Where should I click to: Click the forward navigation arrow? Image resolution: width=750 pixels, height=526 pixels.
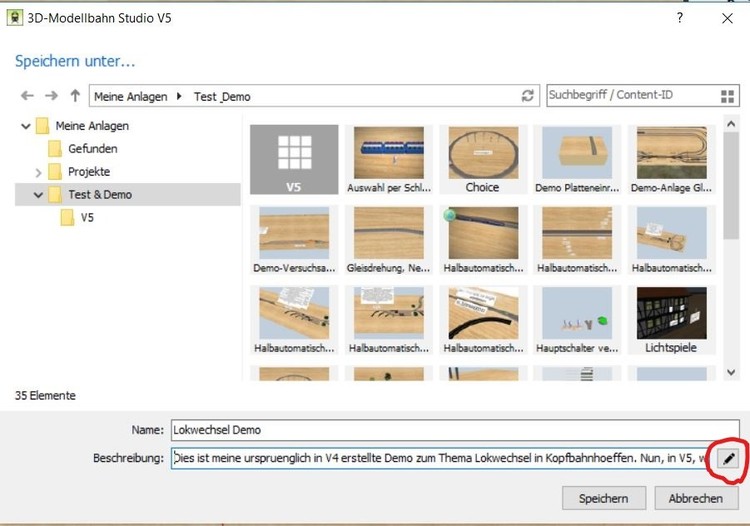(51, 96)
